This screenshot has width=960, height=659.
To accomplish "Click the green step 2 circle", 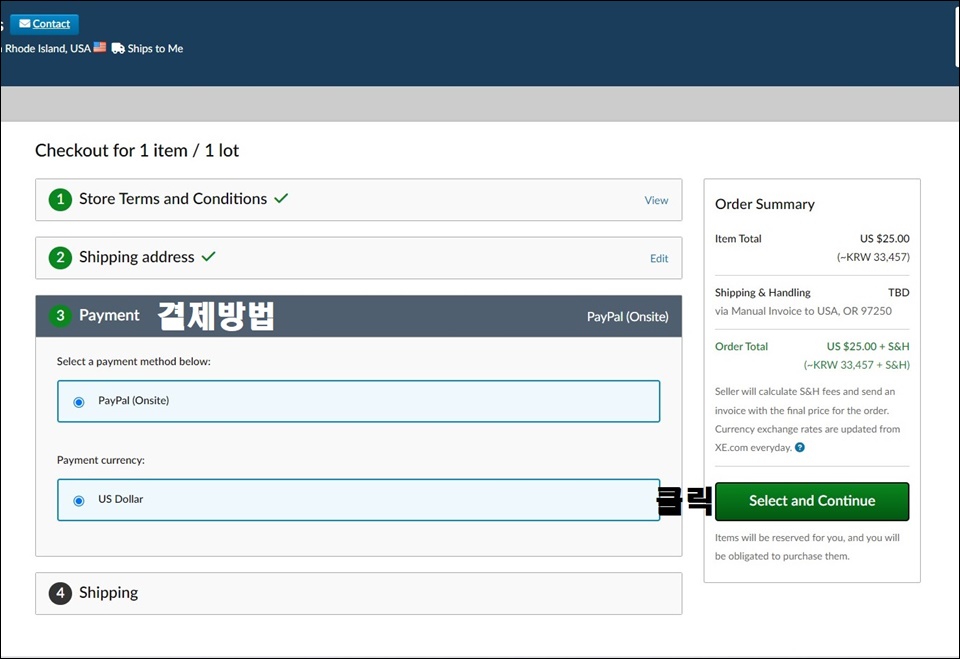I will point(60,257).
